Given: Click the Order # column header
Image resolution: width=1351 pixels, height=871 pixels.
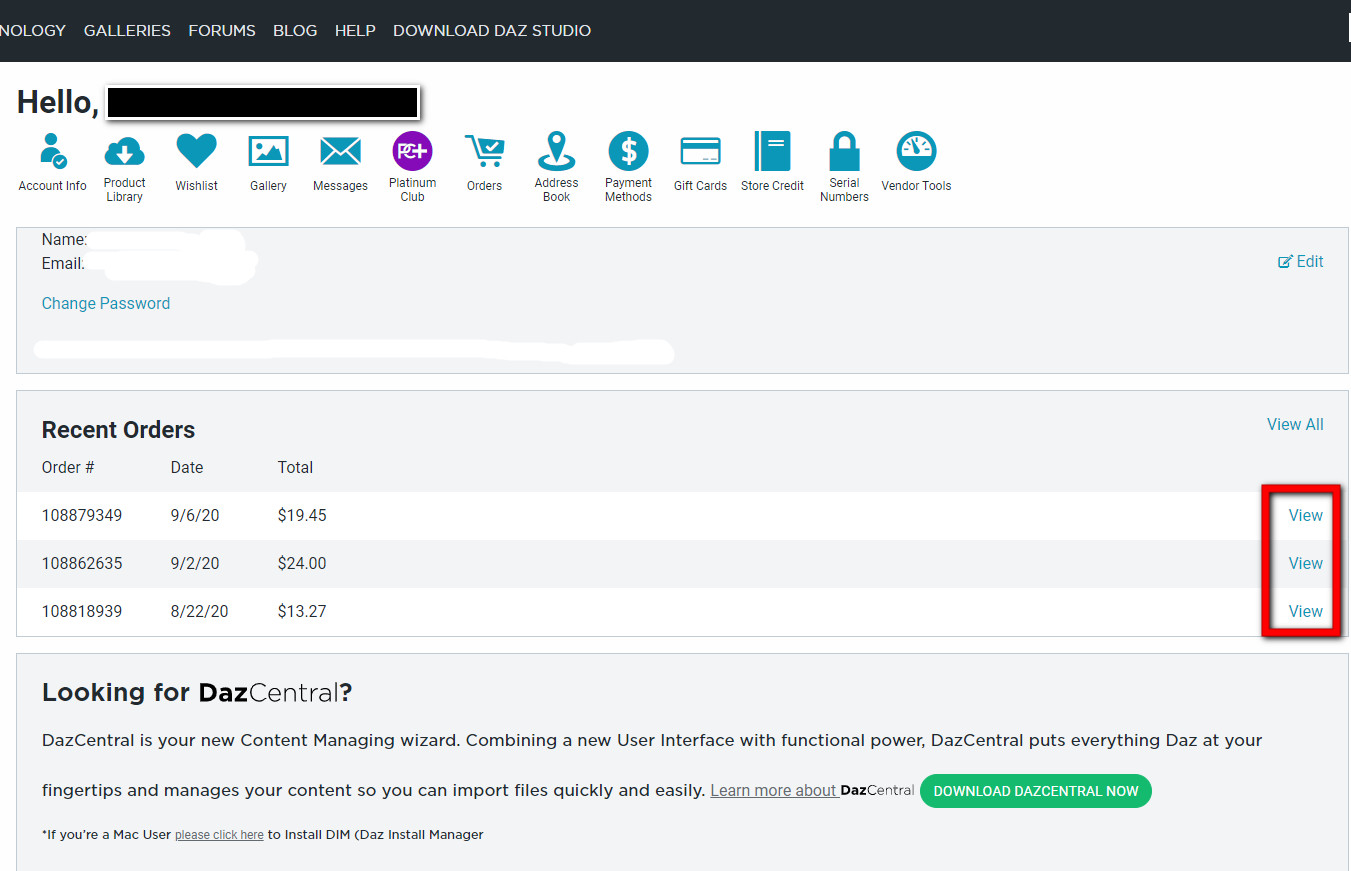Looking at the screenshot, I should pos(68,467).
